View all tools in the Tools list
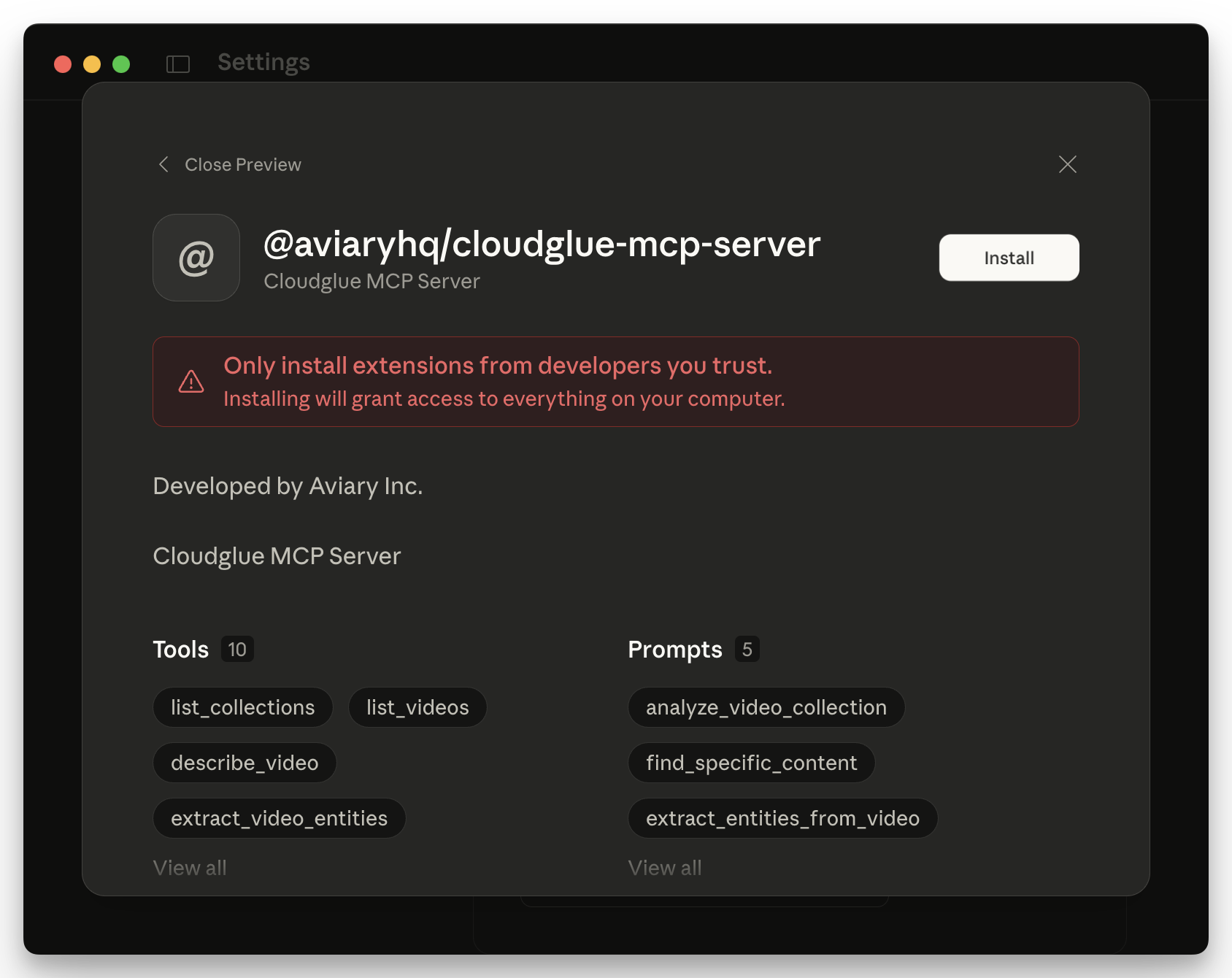Viewport: 1232px width, 978px height. click(x=189, y=867)
